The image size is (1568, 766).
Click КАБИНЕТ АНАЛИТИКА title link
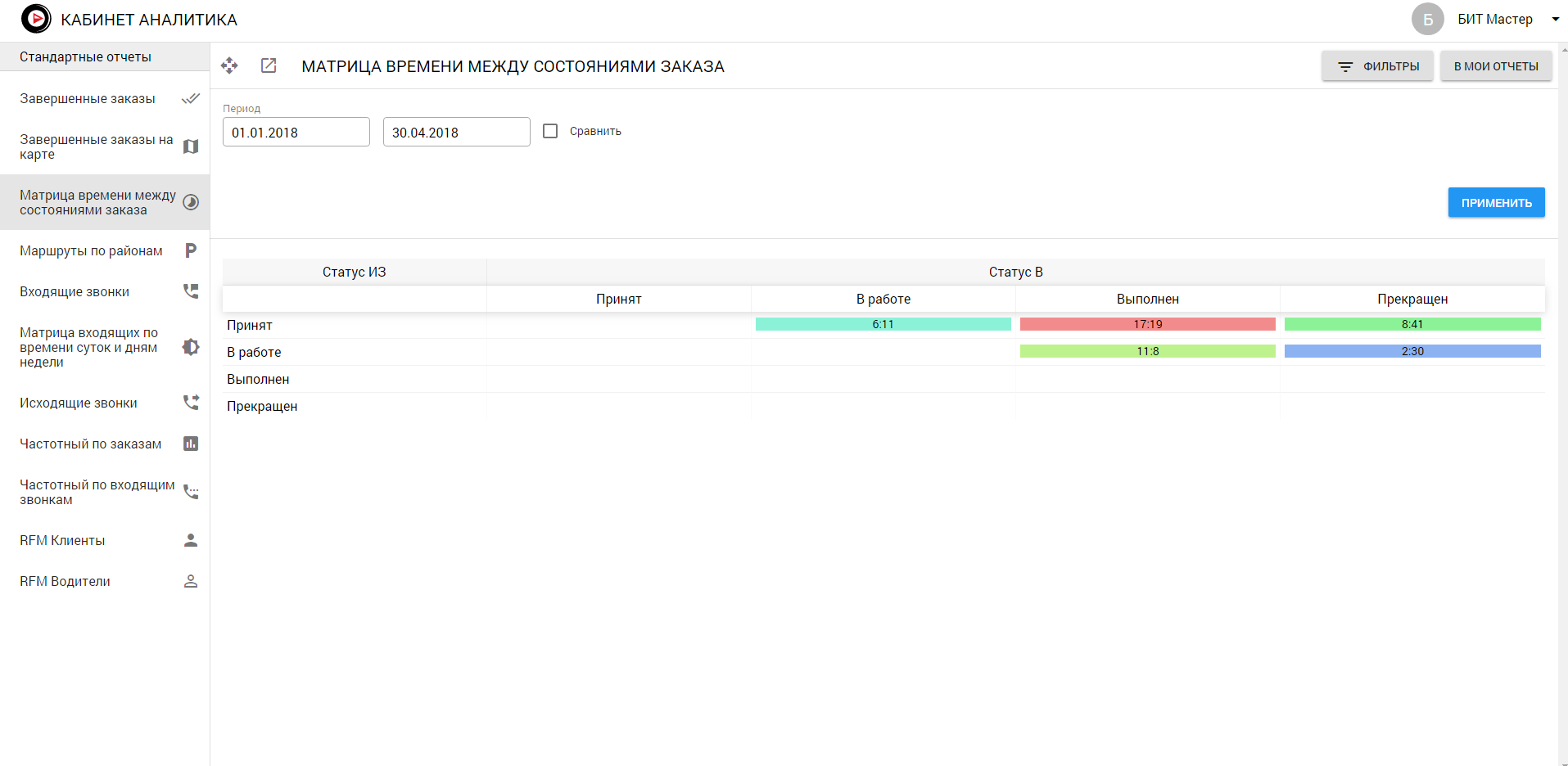tap(149, 20)
